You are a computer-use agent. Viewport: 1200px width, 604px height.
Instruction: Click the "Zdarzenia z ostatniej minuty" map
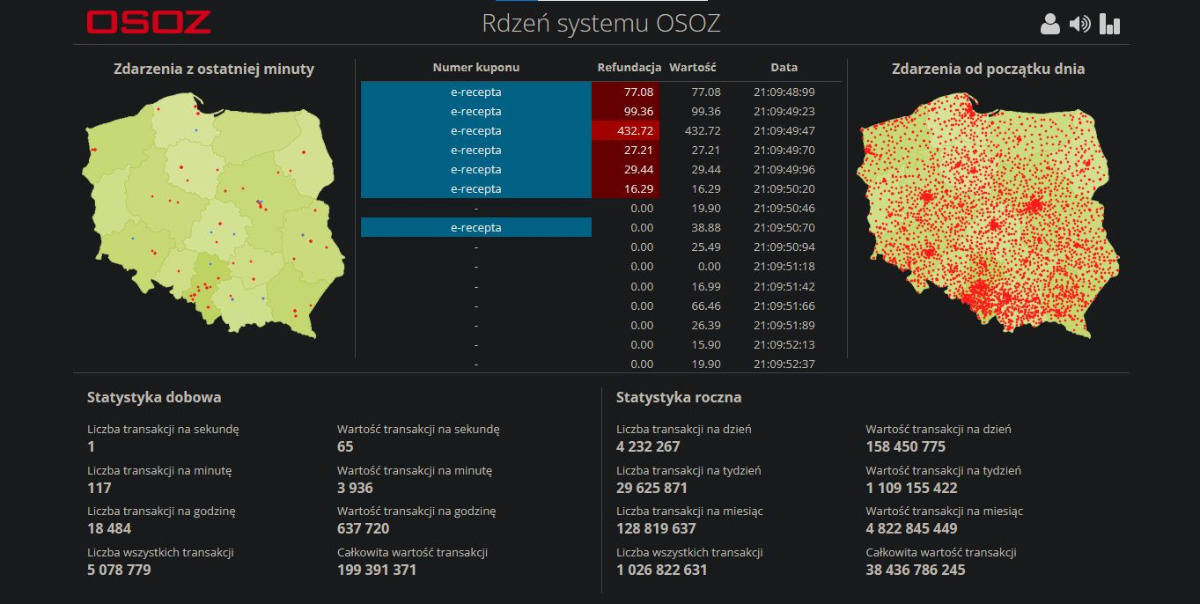tap(213, 215)
